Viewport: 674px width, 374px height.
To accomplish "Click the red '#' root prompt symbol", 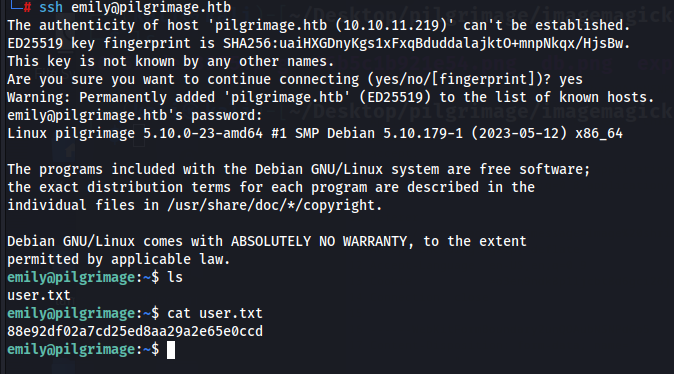I will [27, 7].
